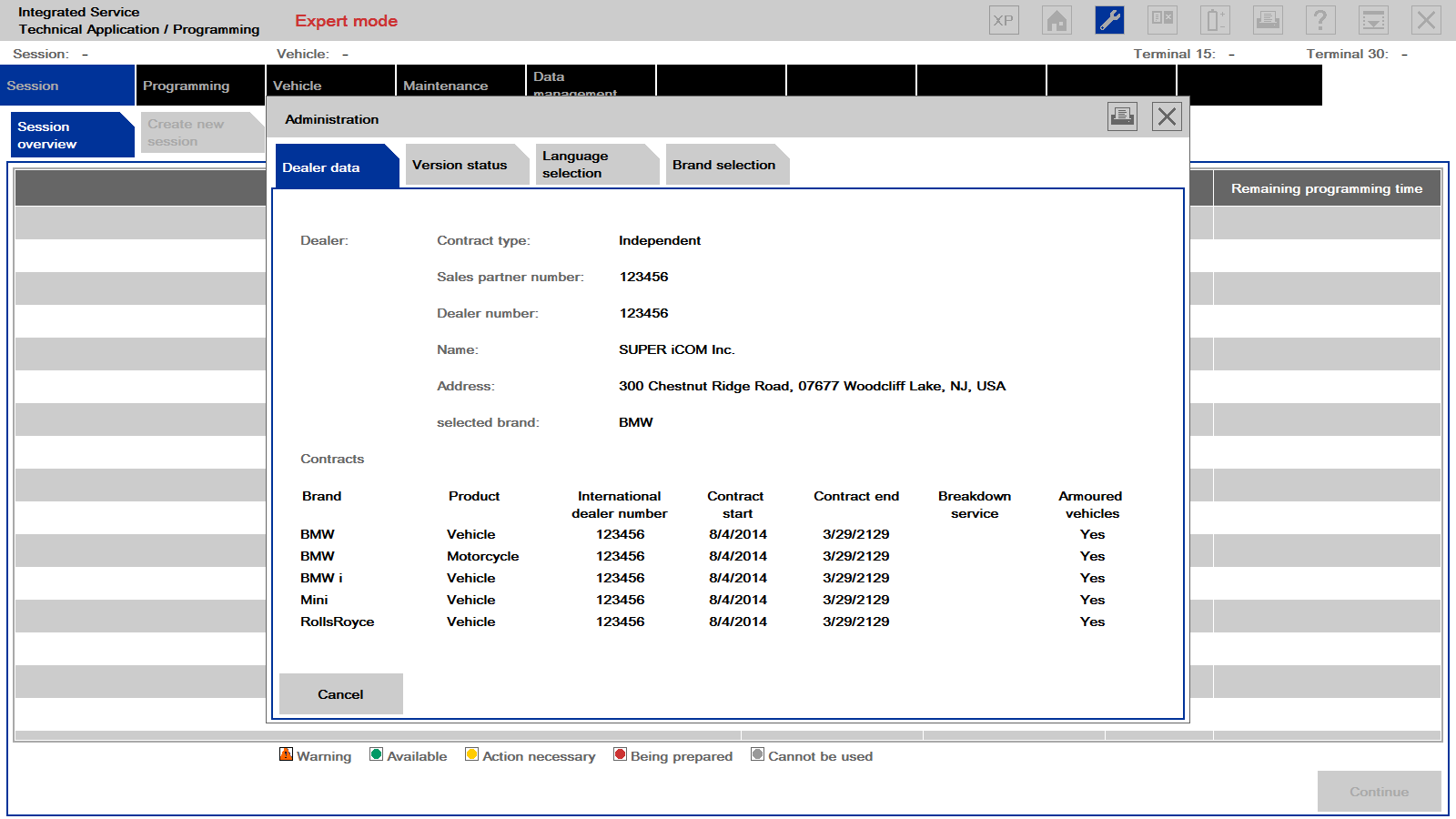Screen dimensions: 1456x819
Task: Click the top toolbar print icon
Action: [x=1268, y=20]
